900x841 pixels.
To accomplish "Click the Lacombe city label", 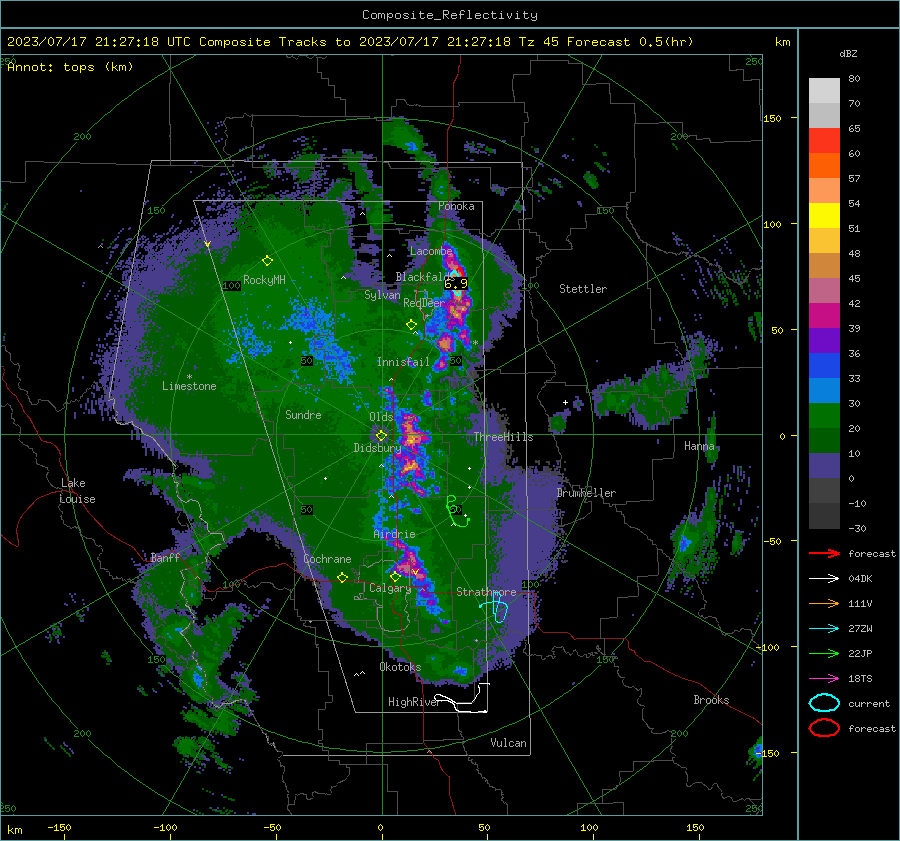I will [x=430, y=251].
